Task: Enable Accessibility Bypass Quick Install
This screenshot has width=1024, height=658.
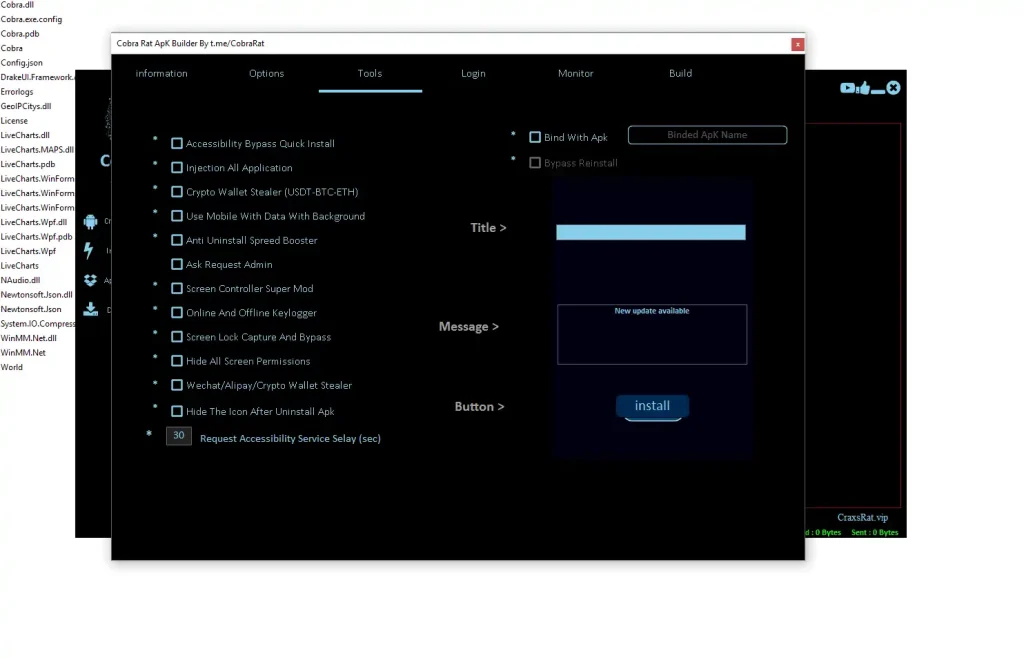Action: pos(176,143)
